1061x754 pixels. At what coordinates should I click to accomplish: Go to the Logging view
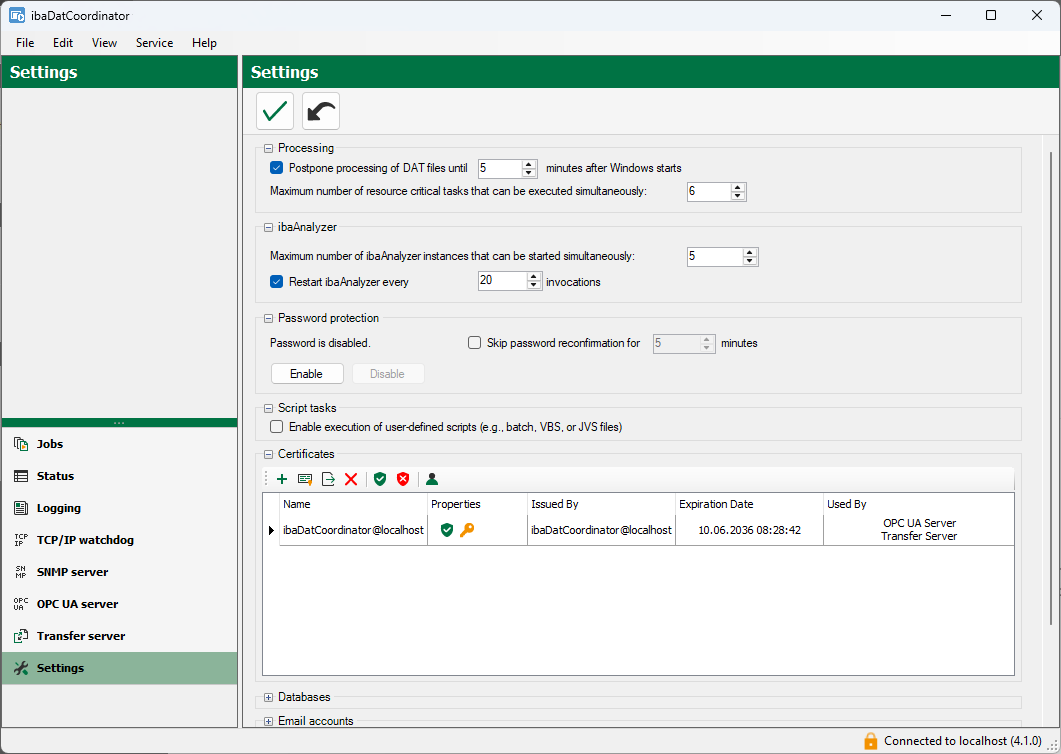tap(119, 508)
